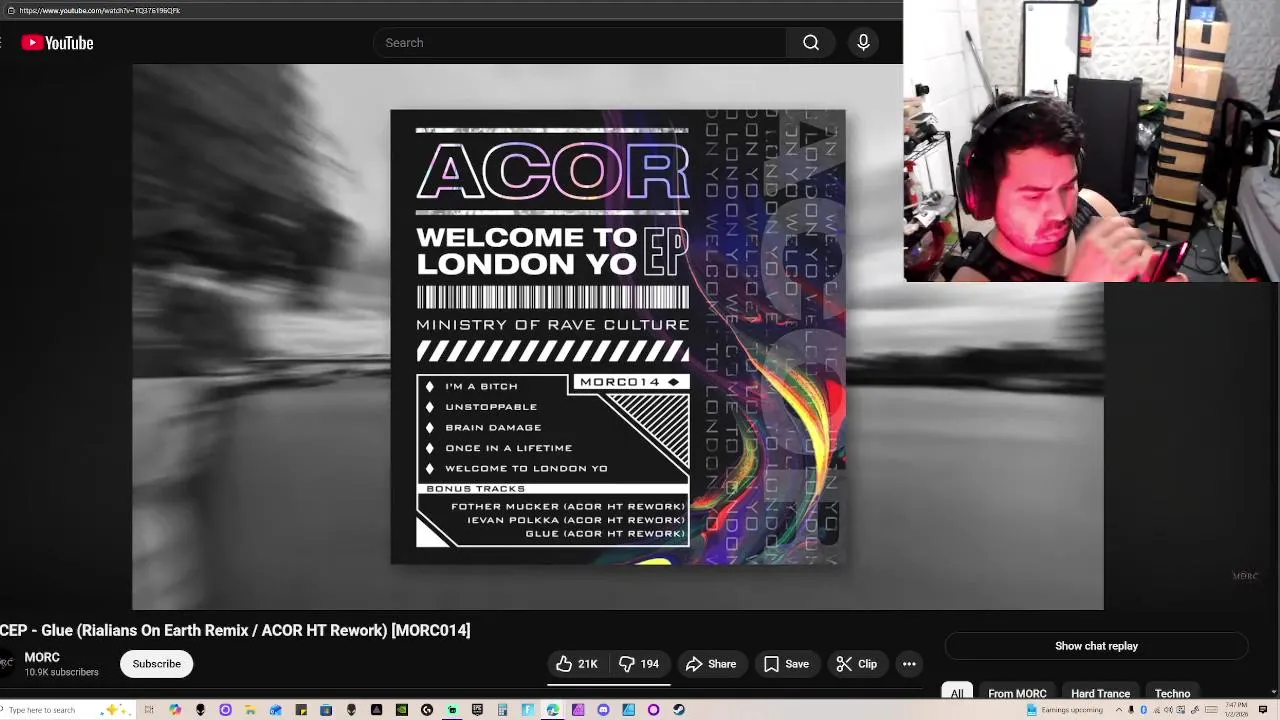Select the All filter chip
The image size is (1280, 720).
(x=957, y=693)
